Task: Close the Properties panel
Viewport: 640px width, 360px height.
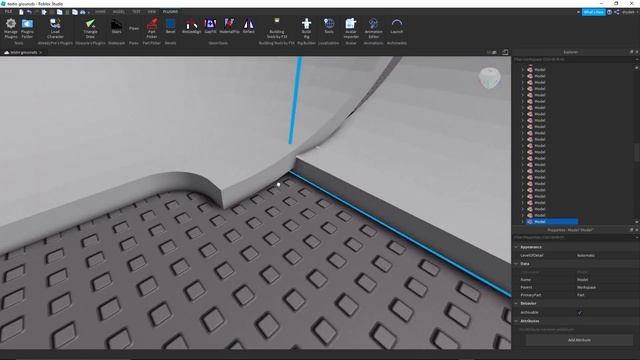Action: 637,230
